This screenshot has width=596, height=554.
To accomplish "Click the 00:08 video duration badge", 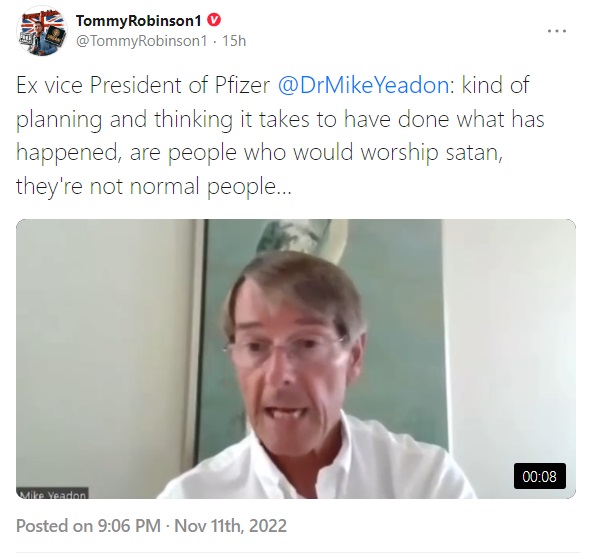I will 539,476.
